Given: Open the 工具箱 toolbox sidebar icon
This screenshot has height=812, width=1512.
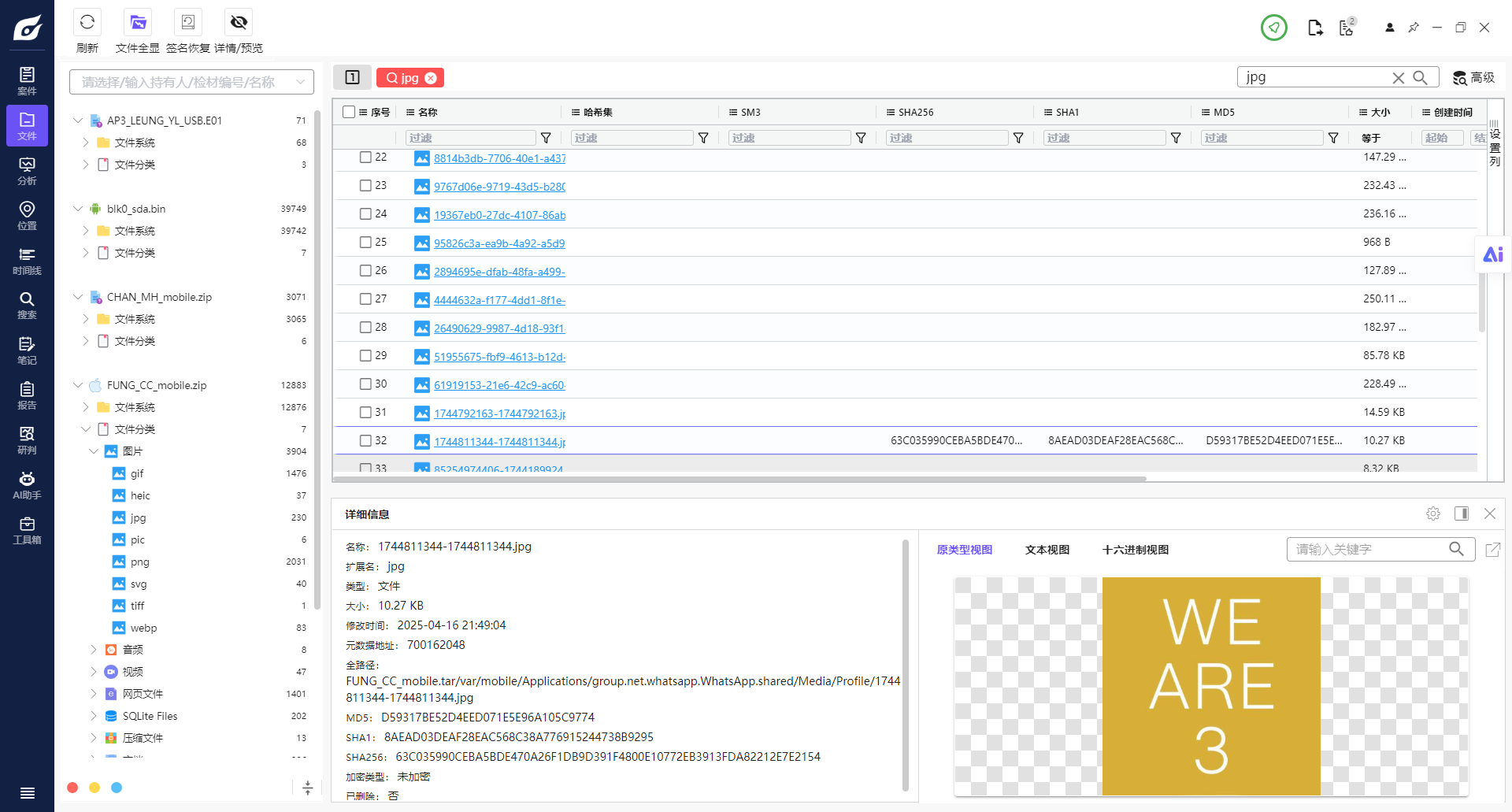Looking at the screenshot, I should [27, 530].
